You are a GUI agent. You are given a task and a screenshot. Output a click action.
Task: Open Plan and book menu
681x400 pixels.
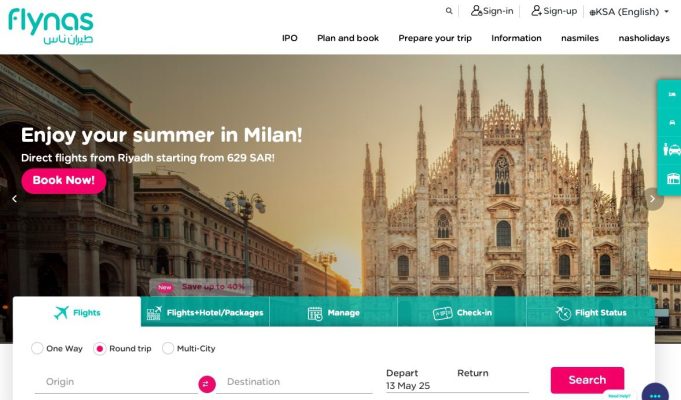[x=348, y=38]
